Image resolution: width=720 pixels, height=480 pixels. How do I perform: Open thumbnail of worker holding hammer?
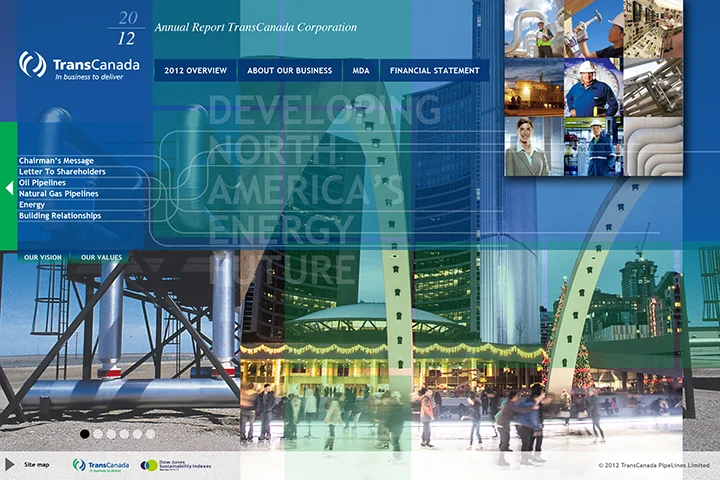[x=594, y=28]
